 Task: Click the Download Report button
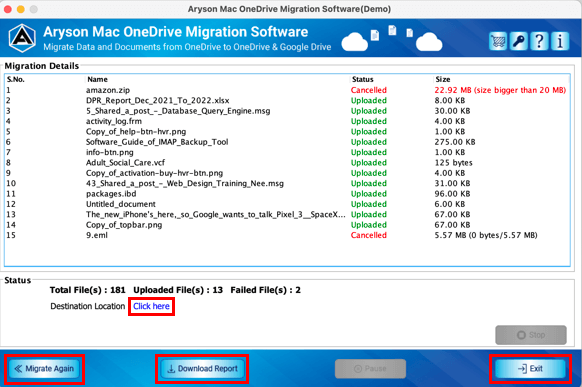pos(202,369)
